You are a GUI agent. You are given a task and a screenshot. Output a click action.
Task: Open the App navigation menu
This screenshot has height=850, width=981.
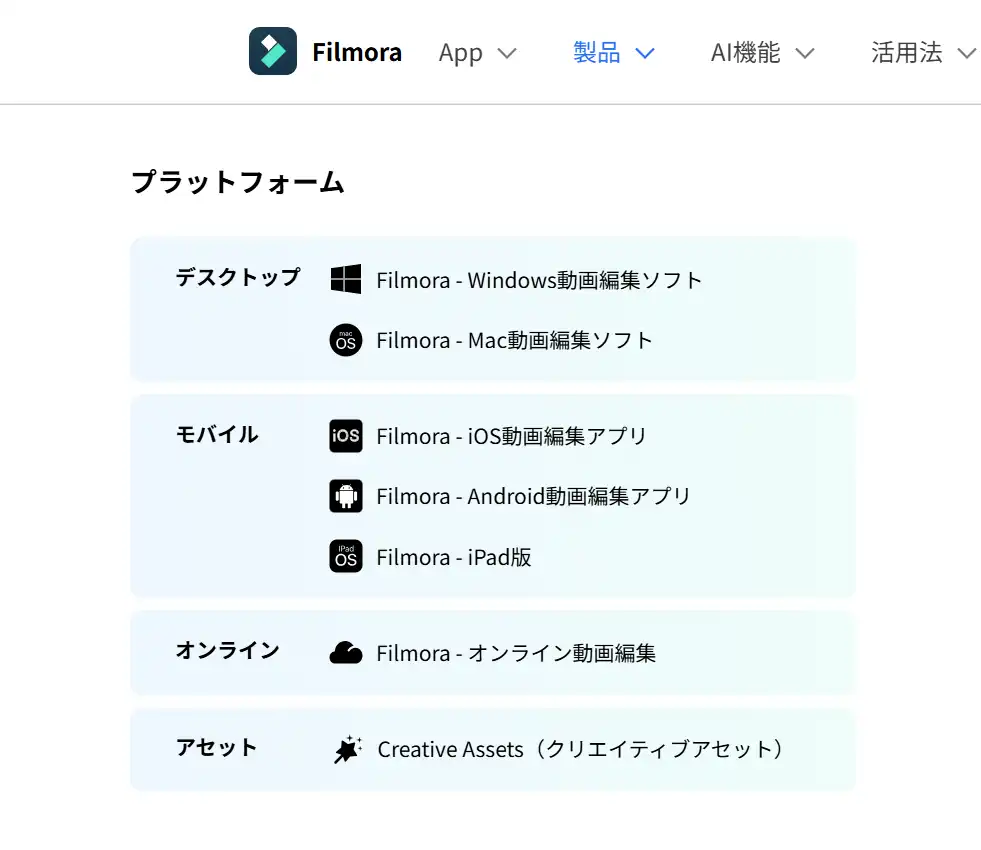[x=460, y=53]
